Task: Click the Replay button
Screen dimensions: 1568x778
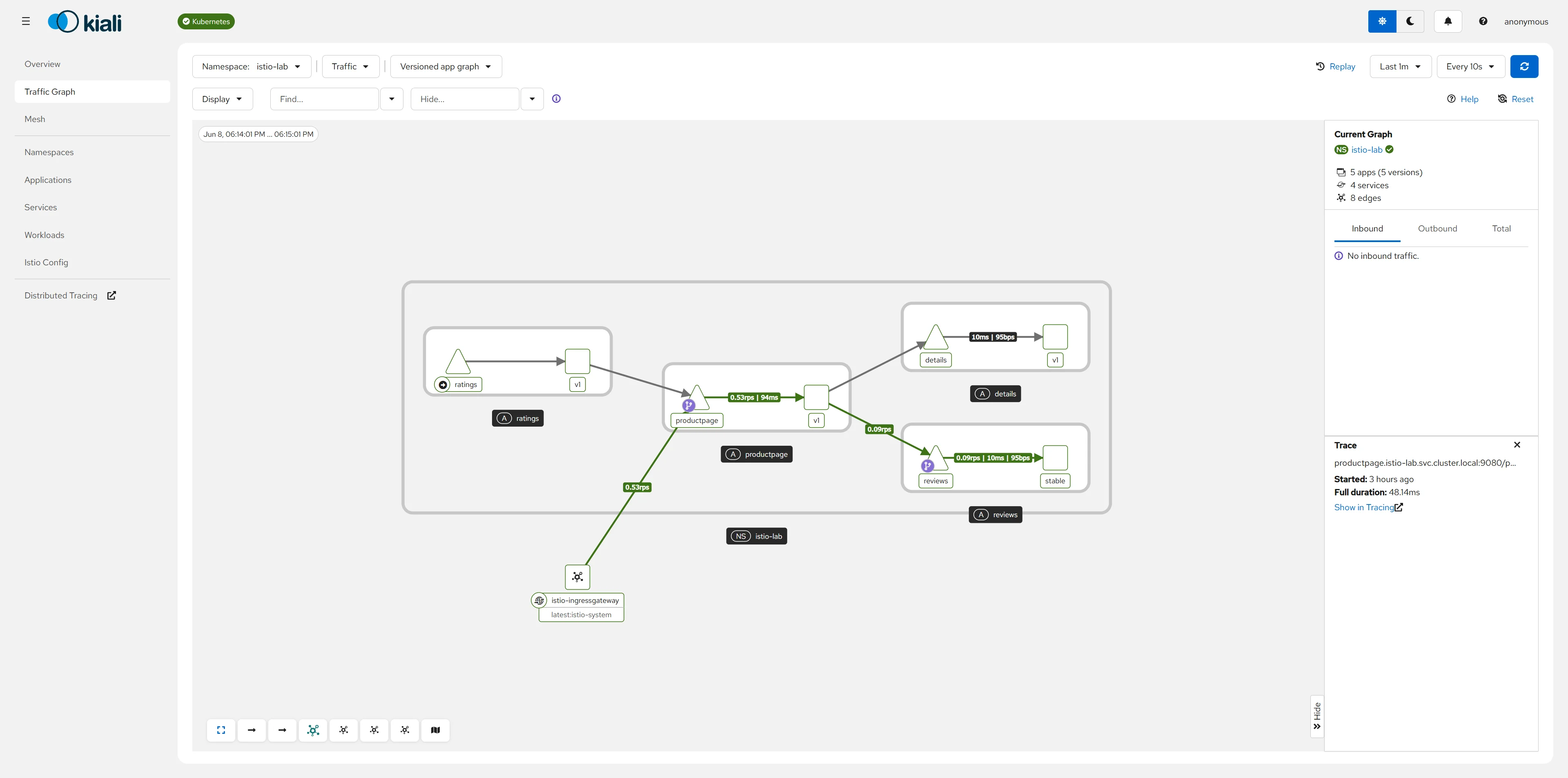Action: tap(1336, 66)
